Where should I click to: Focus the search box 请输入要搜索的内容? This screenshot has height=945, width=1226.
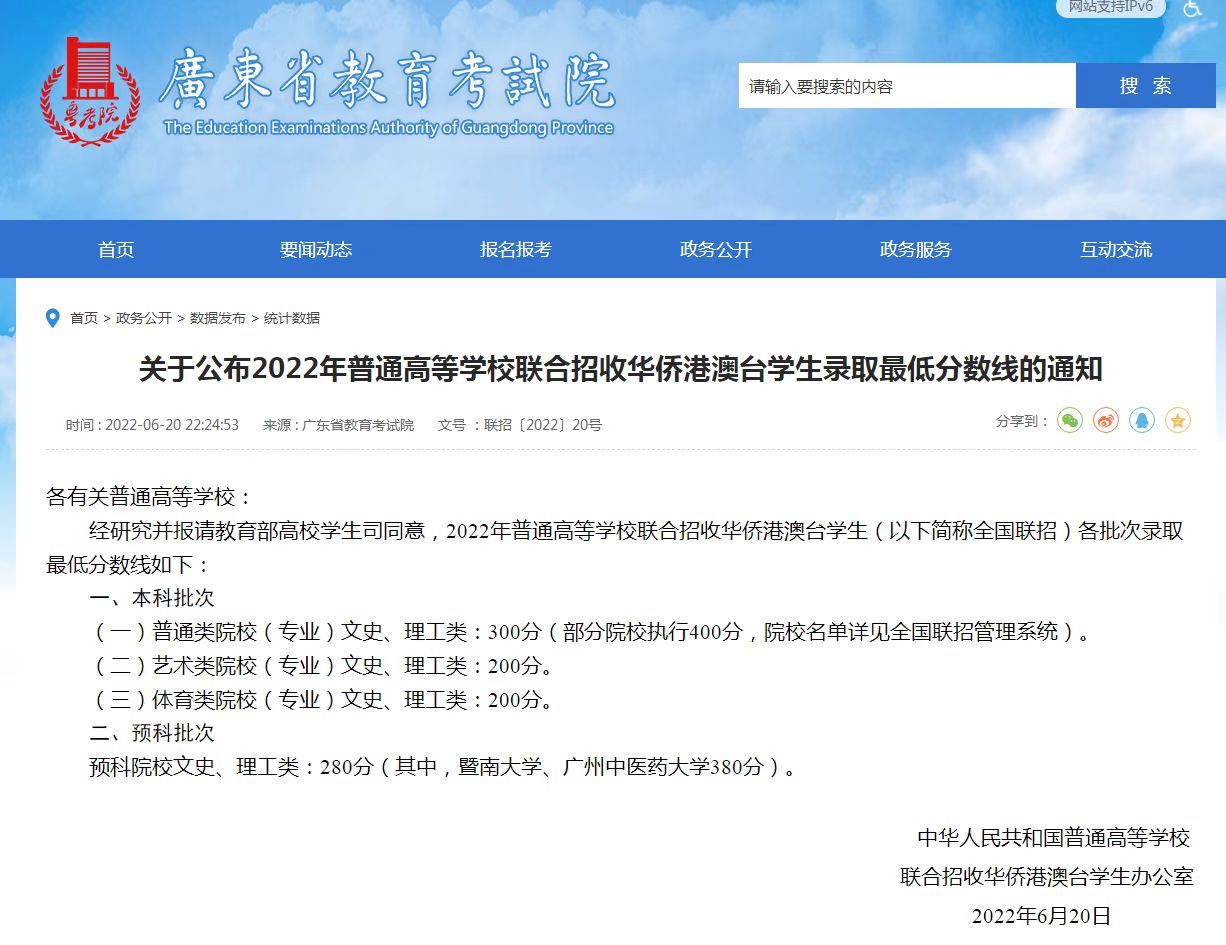906,86
